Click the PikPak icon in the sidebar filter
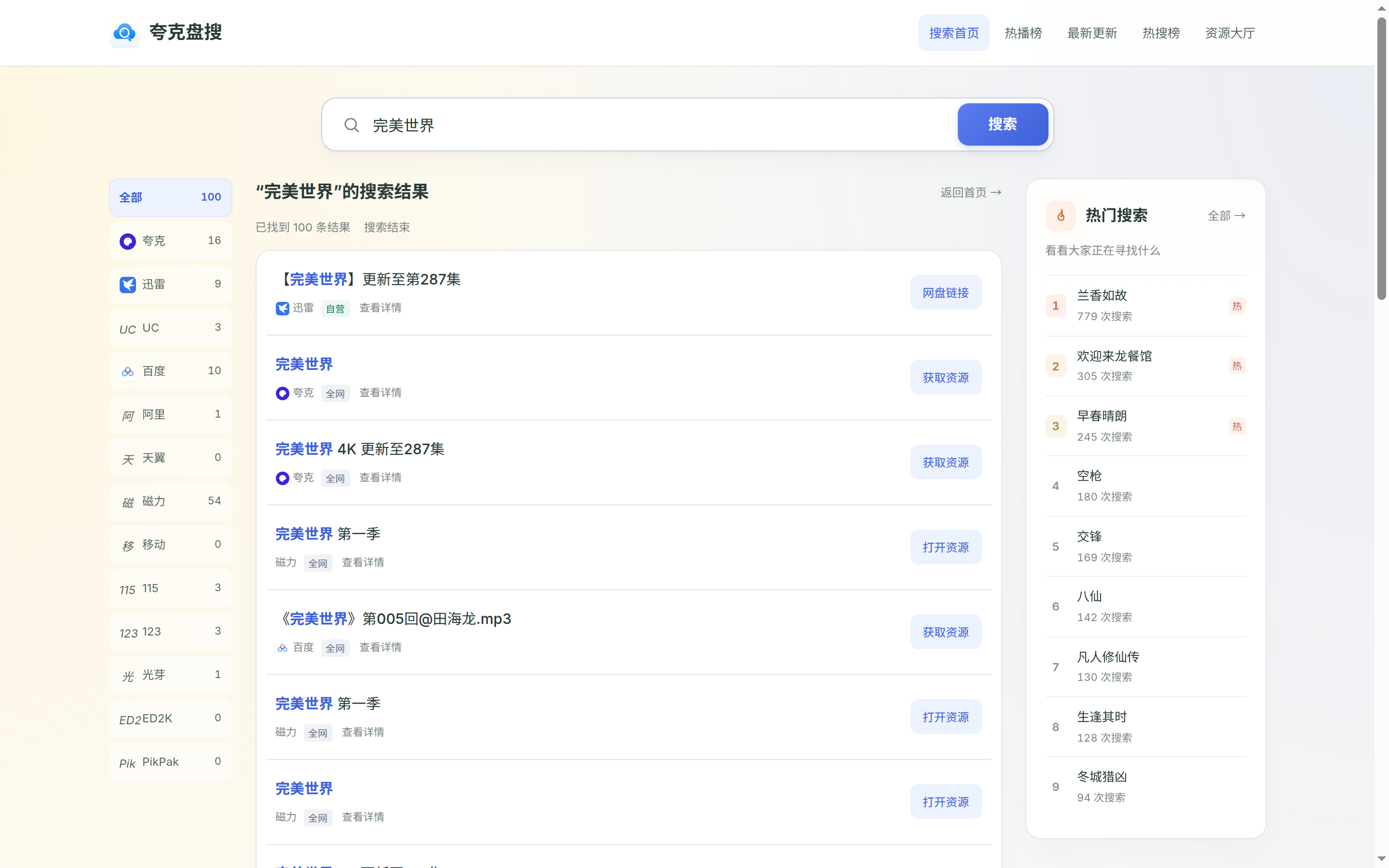The image size is (1389, 868). [127, 763]
